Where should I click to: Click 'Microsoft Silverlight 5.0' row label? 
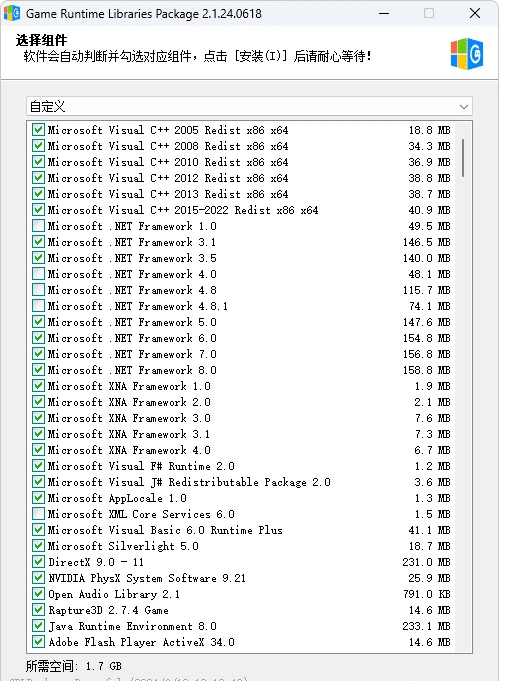pyautogui.click(x=123, y=546)
